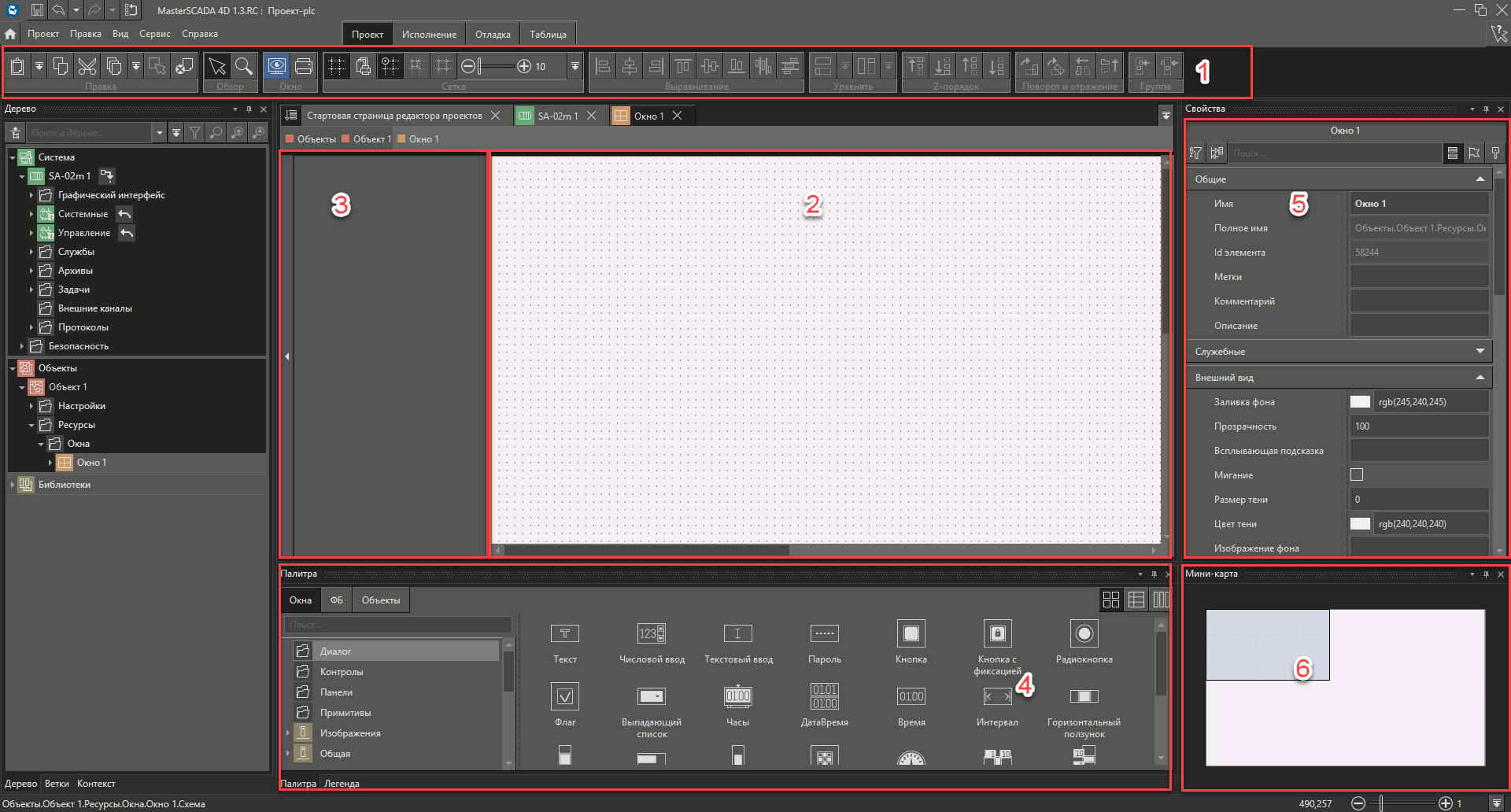Click the align left edges icon
Image resolution: width=1511 pixels, height=812 pixels.
click(x=603, y=66)
